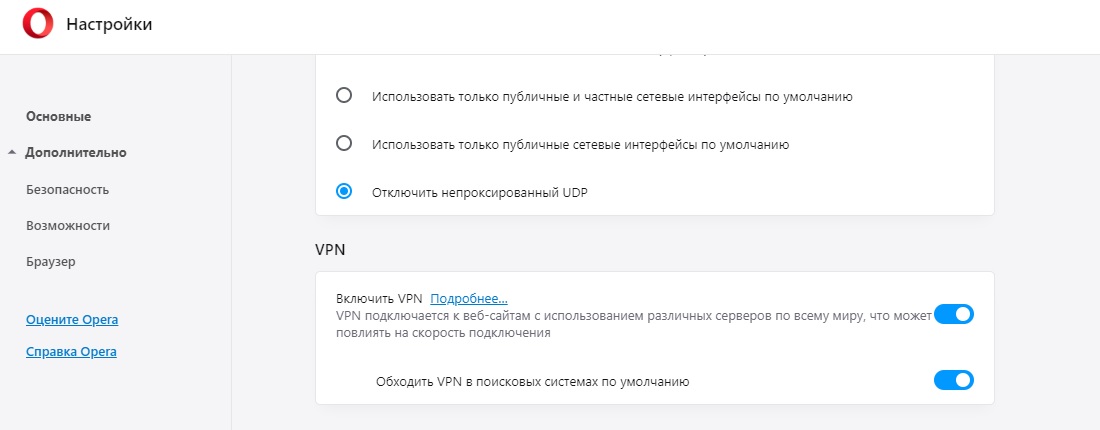Click the Настройки page title
This screenshot has width=1100, height=430.
pyautogui.click(x=109, y=25)
